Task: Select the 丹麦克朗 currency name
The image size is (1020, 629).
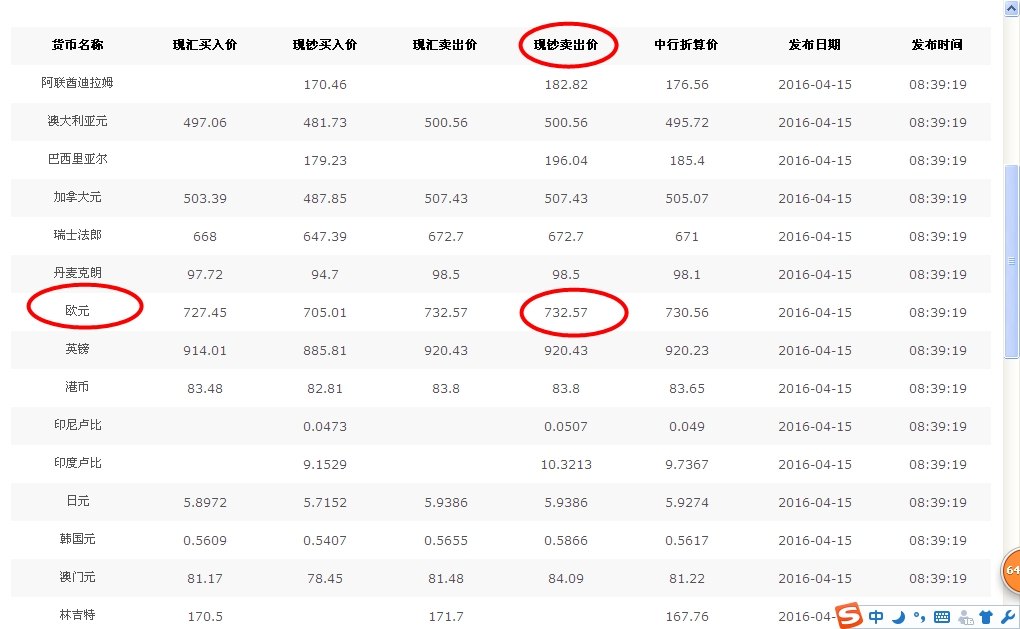Action: tap(77, 273)
